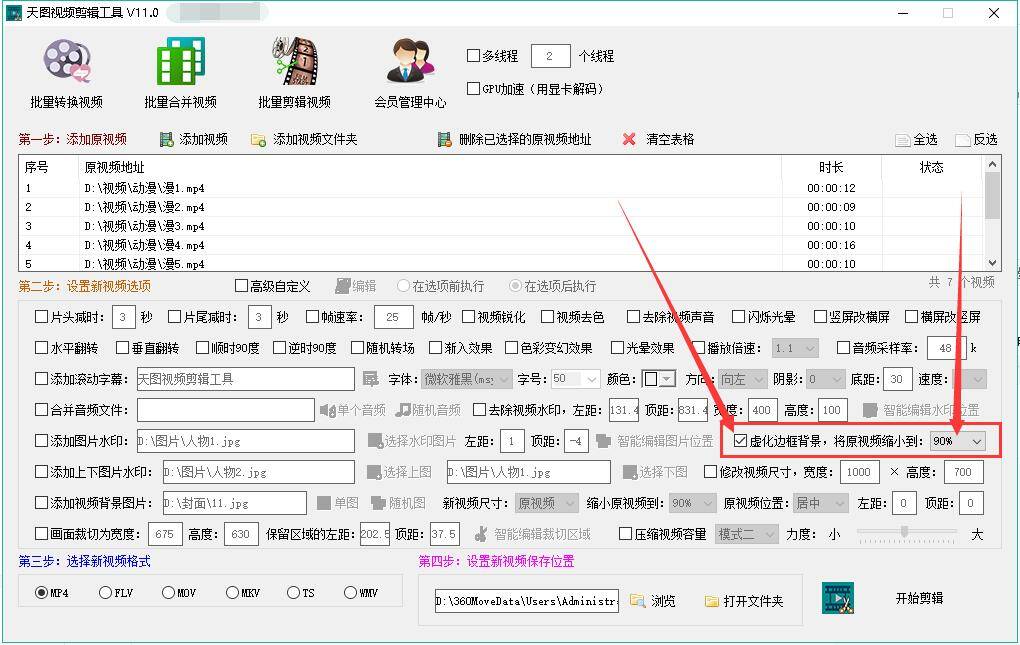Screen dimensions: 1020x645
Task: Click the 添加视频 button label
Action: pos(204,139)
